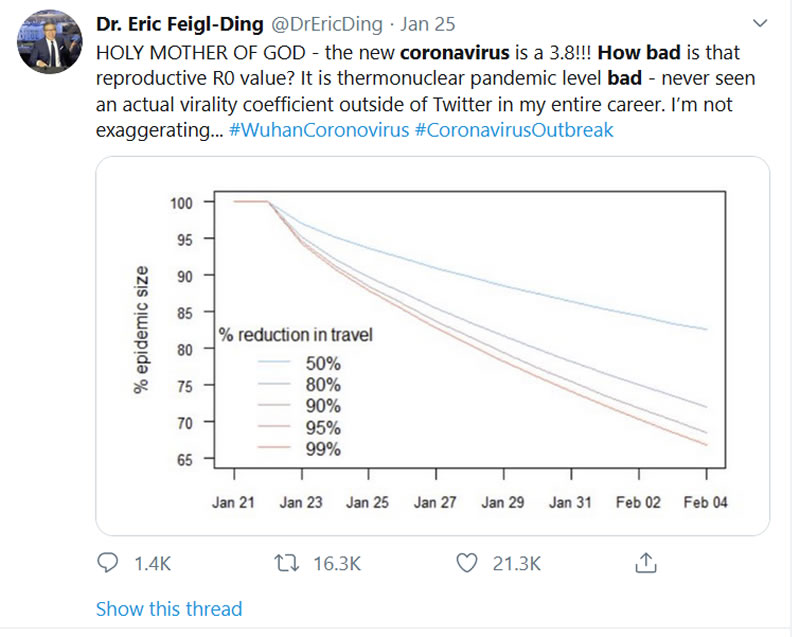Click the % reduction in travel legend title
Screen dimensions: 800x637
(x=296, y=335)
